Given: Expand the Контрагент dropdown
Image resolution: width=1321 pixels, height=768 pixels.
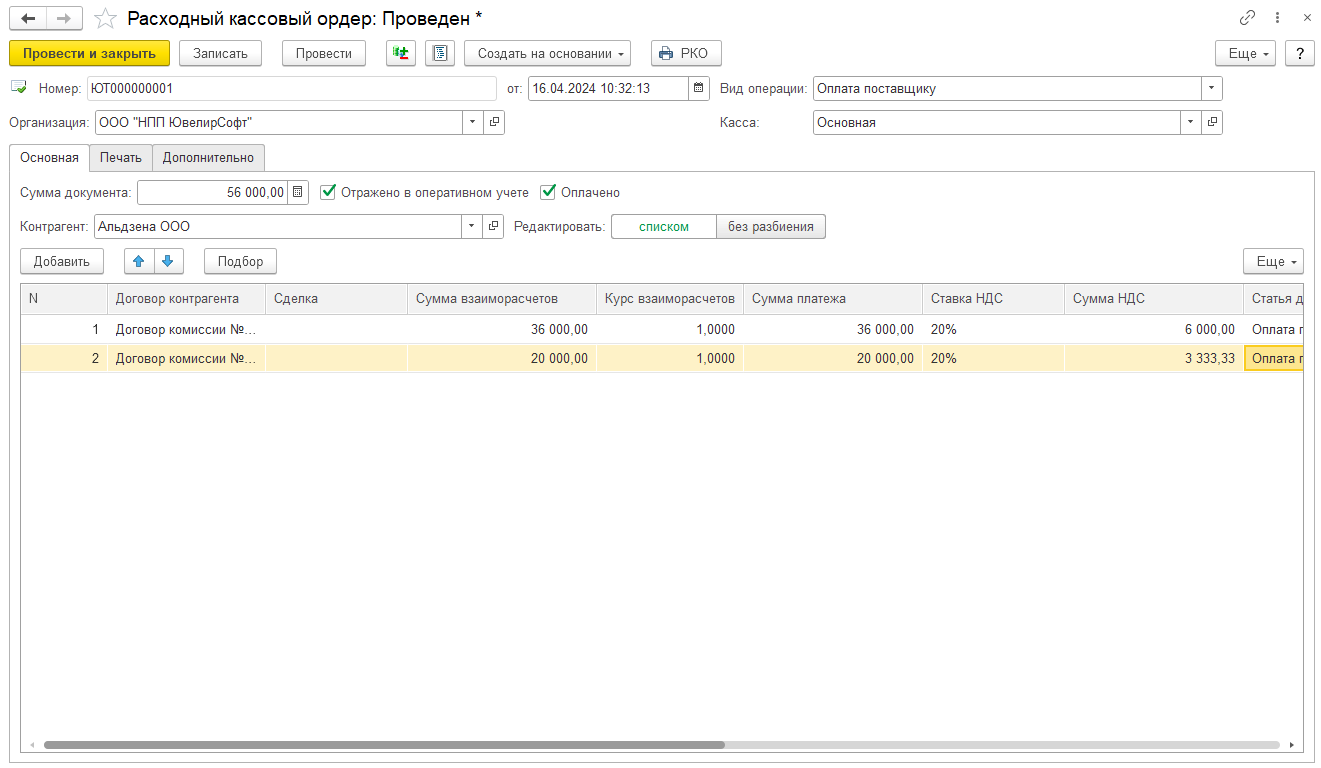Looking at the screenshot, I should point(473,226).
